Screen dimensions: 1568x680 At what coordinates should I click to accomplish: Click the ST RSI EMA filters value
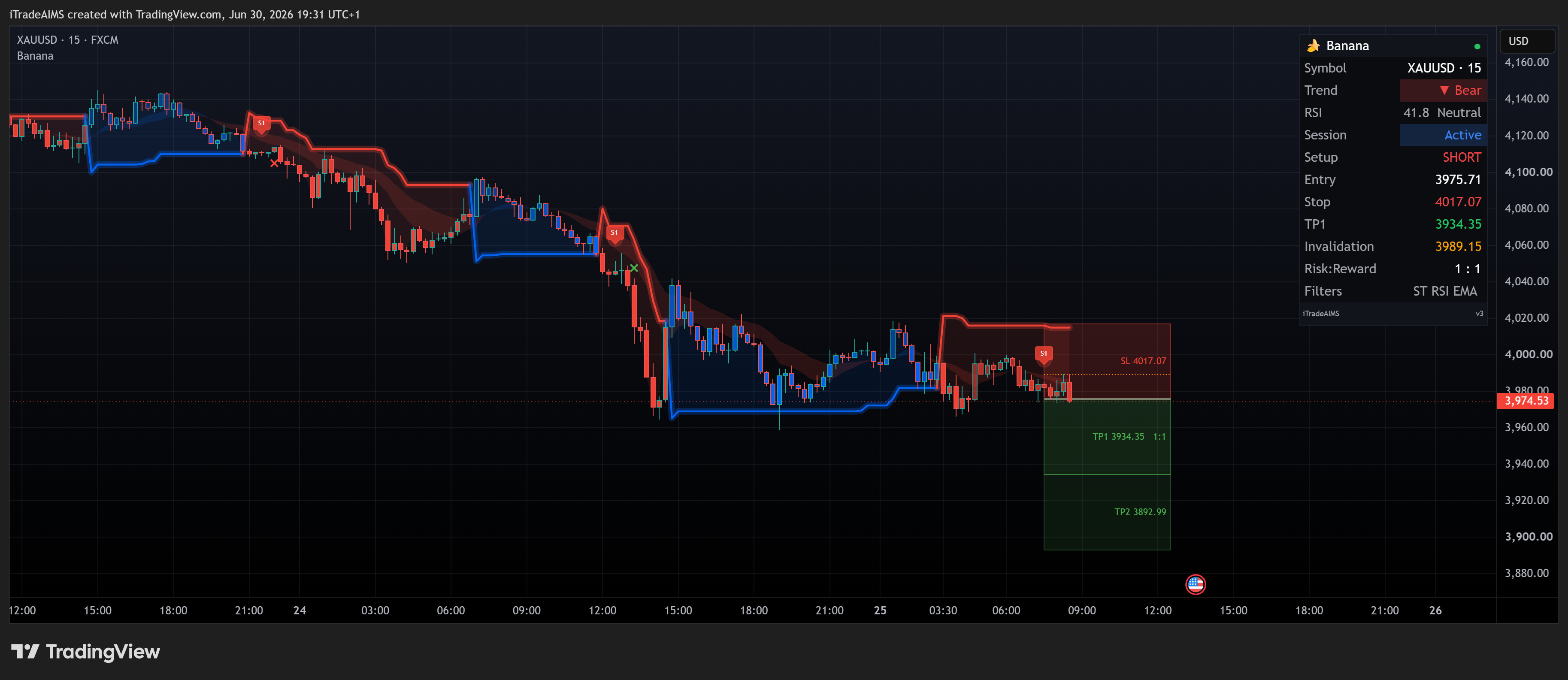[x=1445, y=291]
